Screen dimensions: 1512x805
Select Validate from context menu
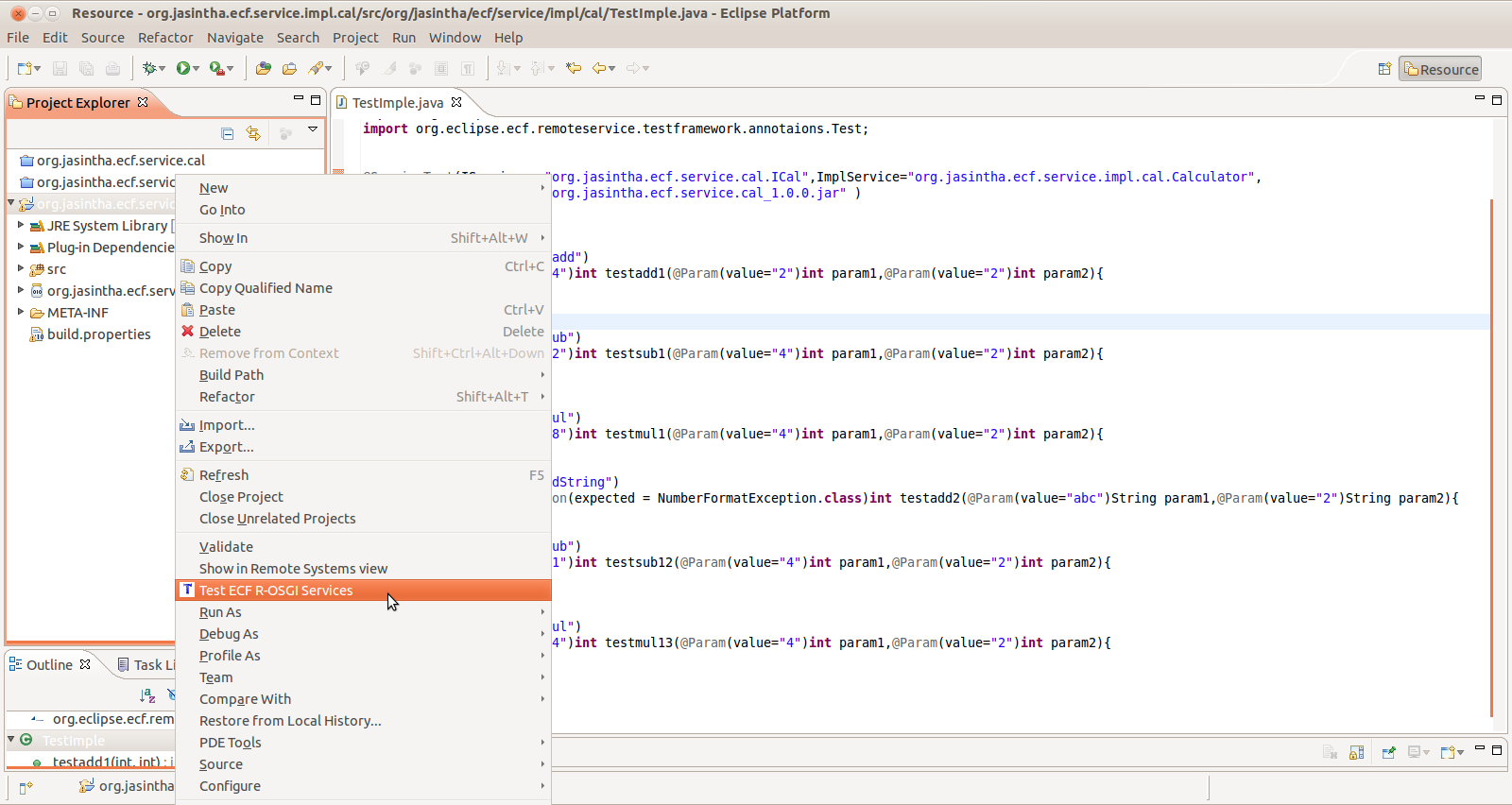tap(364, 547)
